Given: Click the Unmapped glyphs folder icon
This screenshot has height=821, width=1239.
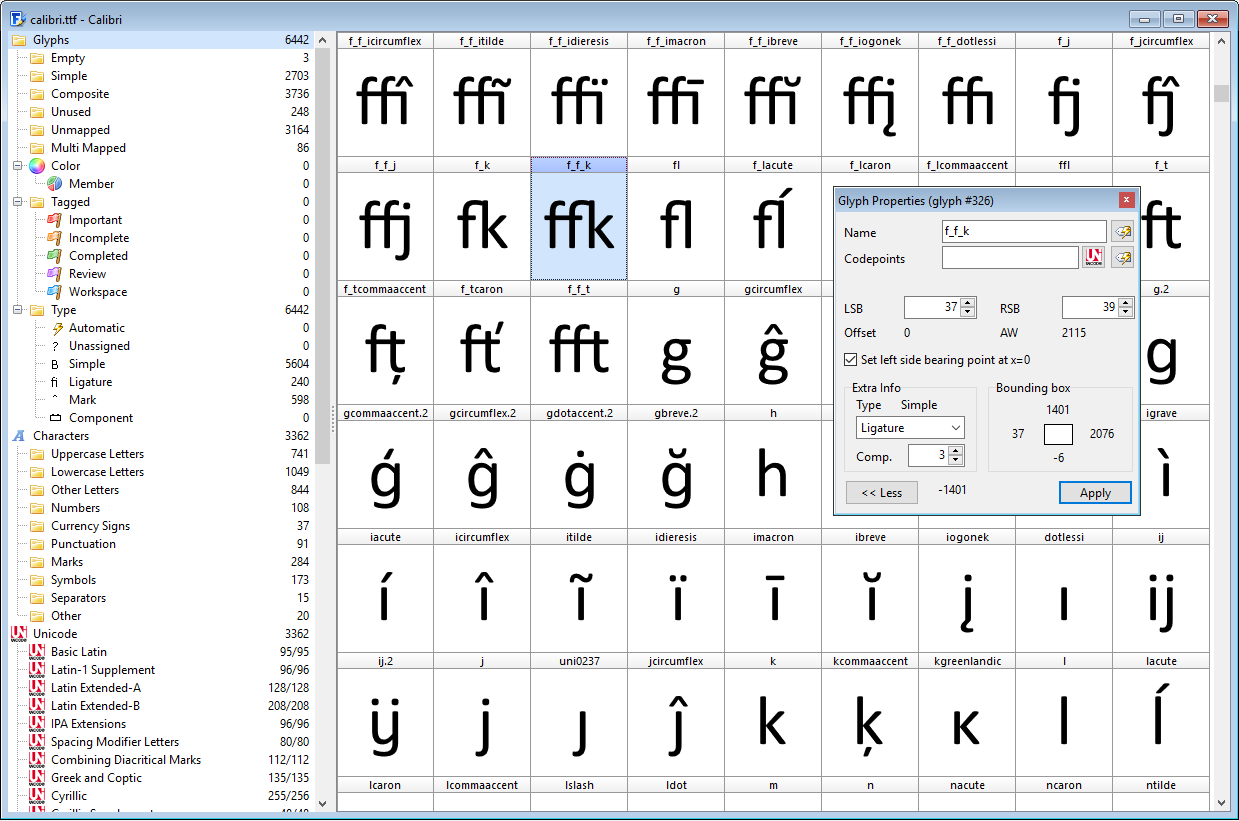Looking at the screenshot, I should (37, 130).
